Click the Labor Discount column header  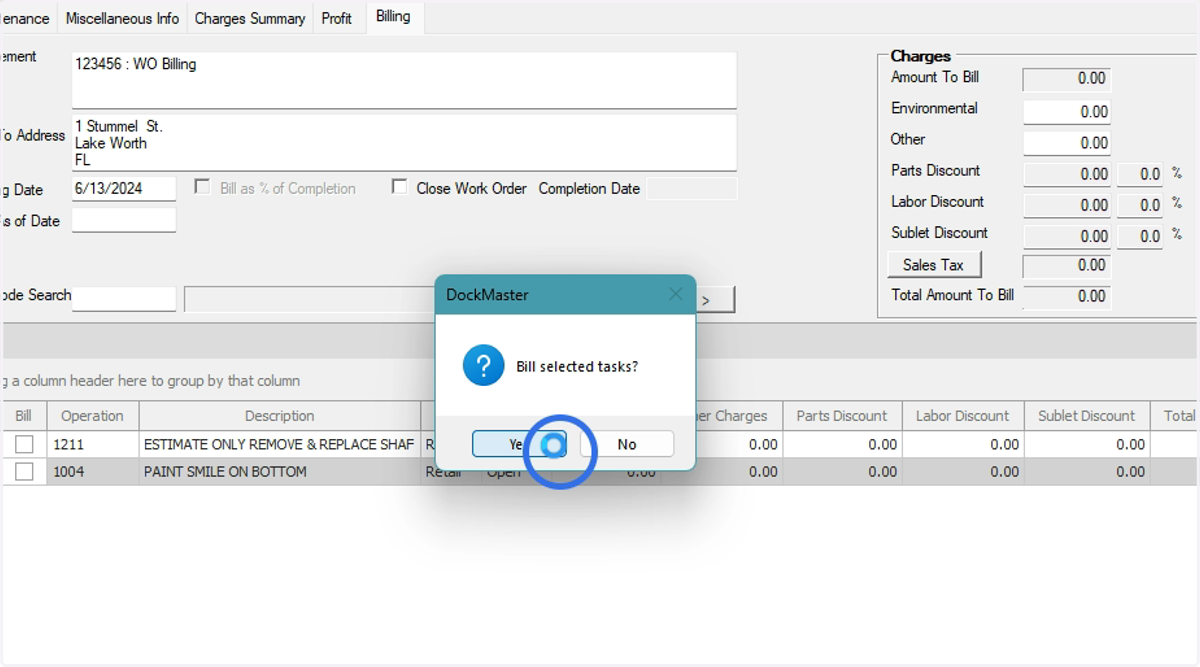click(x=963, y=416)
